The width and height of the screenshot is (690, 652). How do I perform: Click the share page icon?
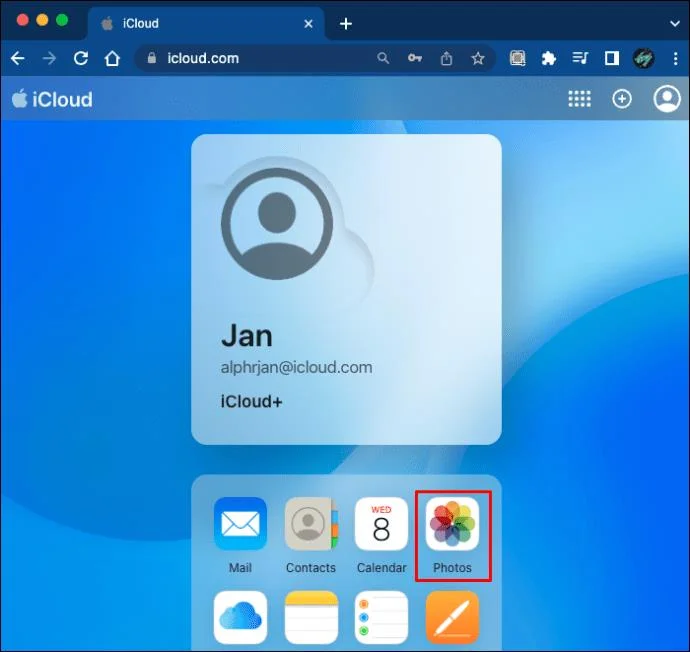[446, 58]
